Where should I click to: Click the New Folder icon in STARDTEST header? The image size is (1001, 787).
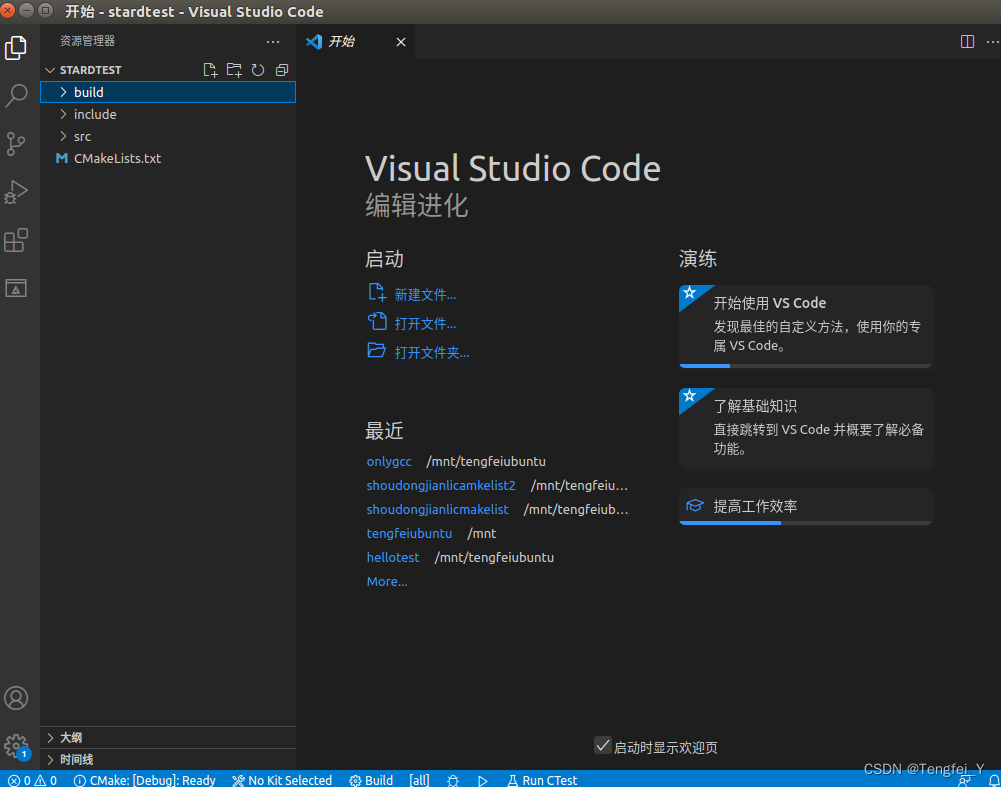(234, 70)
